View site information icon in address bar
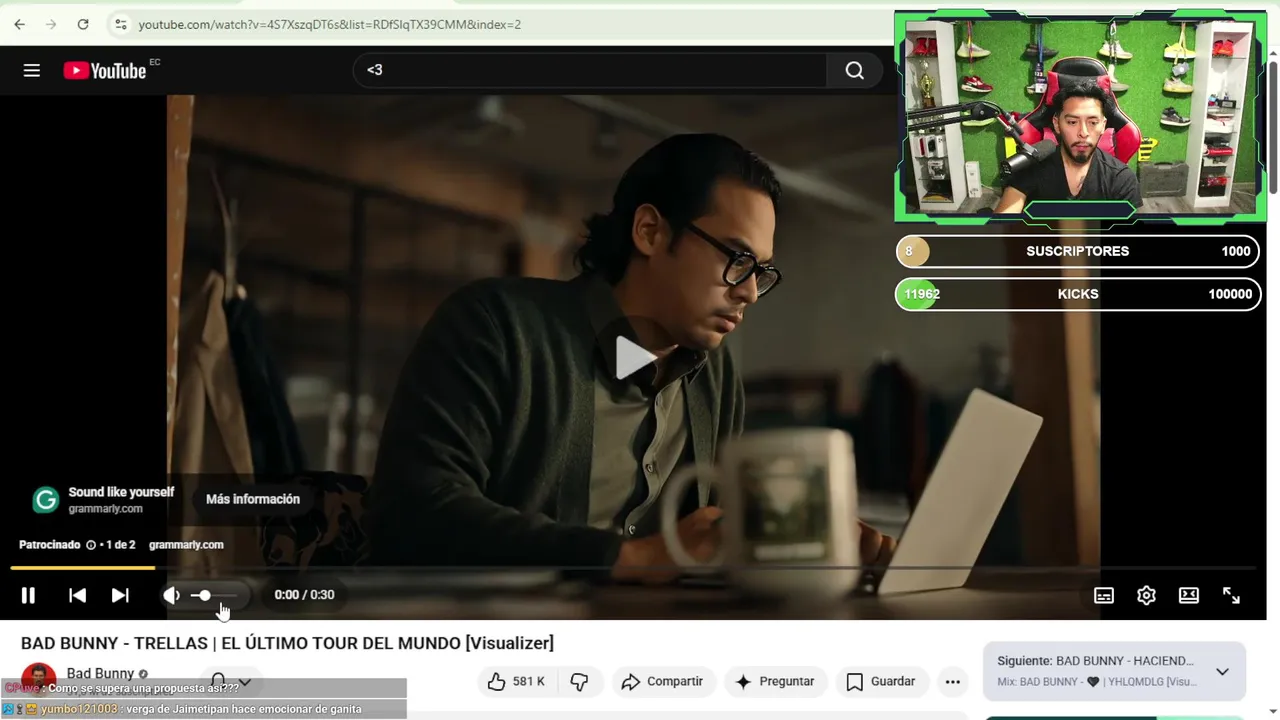This screenshot has height=720, width=1280. click(120, 24)
